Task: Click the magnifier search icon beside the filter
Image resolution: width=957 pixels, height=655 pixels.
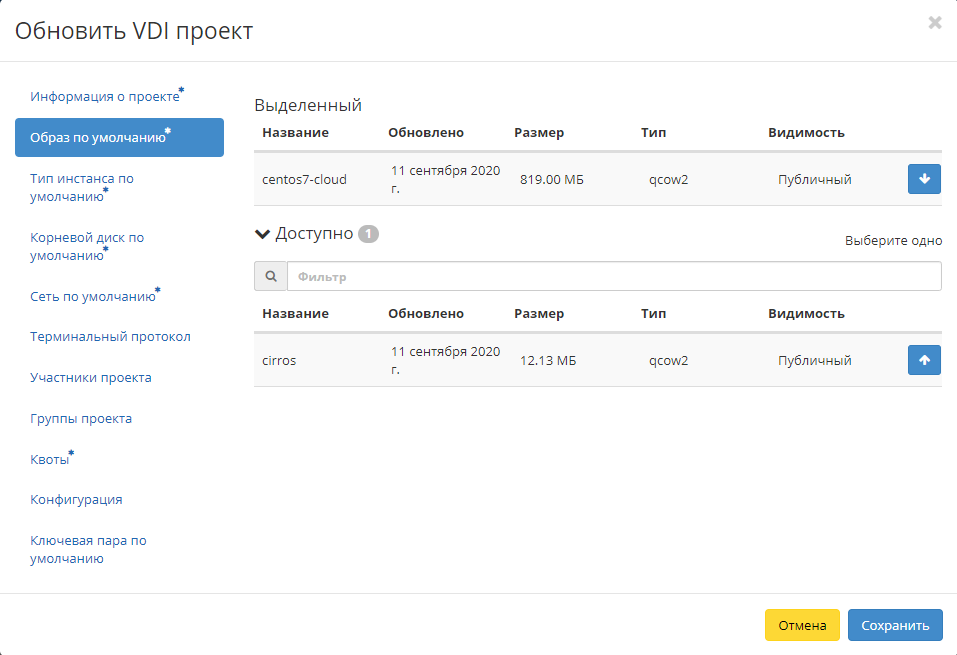Action: tap(270, 276)
